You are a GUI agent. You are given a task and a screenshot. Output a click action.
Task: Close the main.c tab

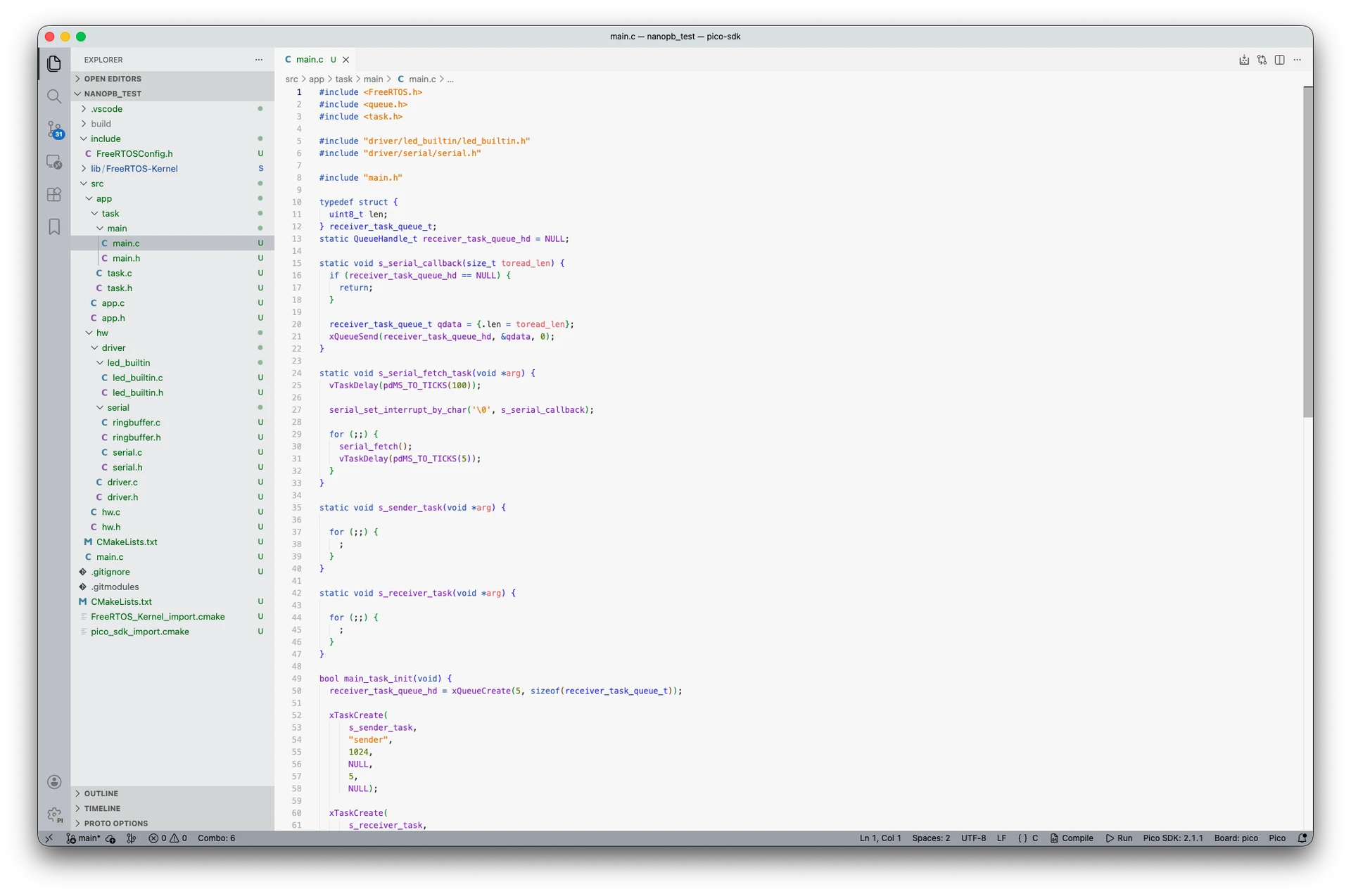pyautogui.click(x=346, y=60)
